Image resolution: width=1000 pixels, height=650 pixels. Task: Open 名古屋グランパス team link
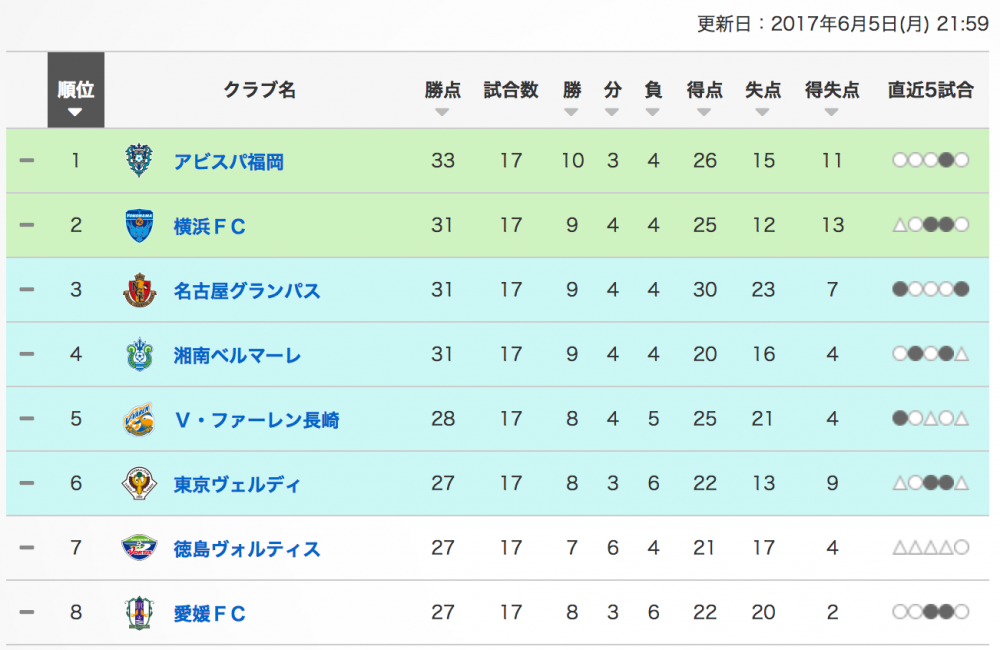click(x=247, y=291)
